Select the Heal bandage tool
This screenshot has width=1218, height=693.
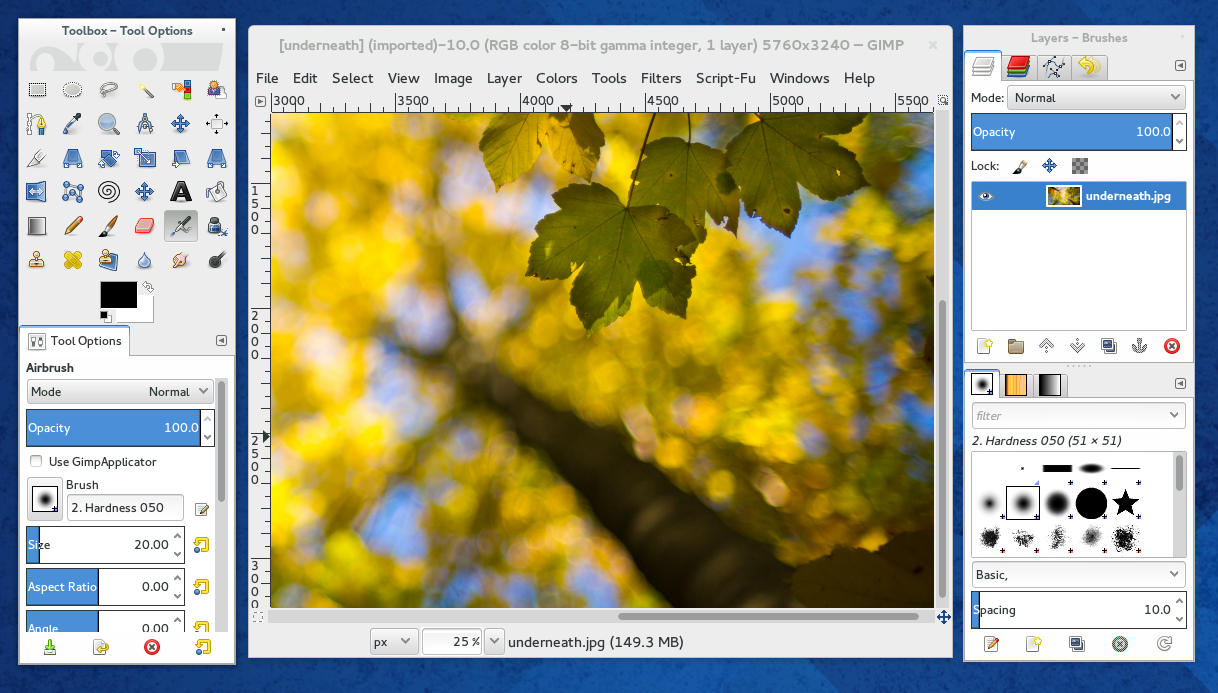73,260
